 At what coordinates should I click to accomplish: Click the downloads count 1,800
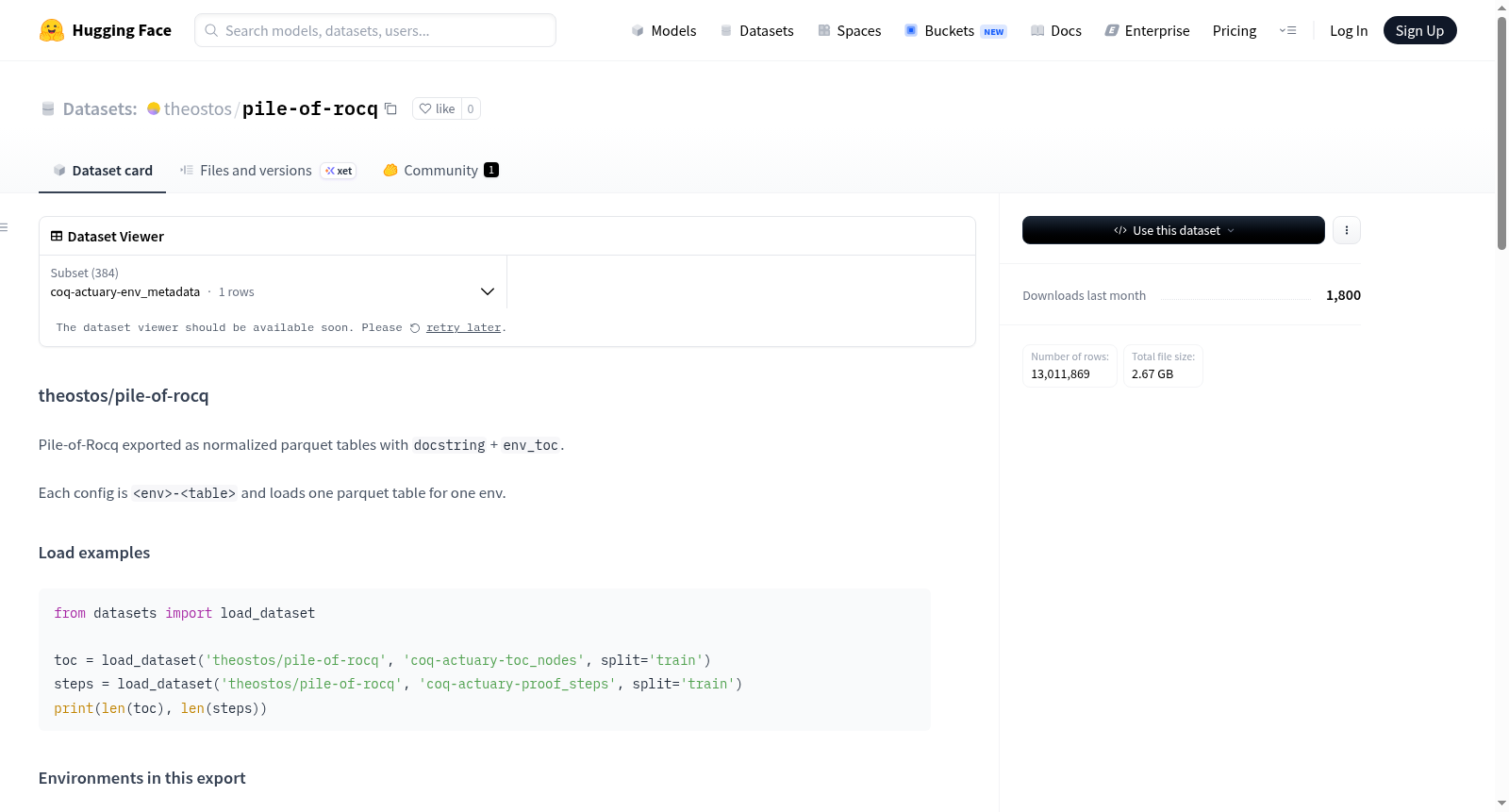click(x=1343, y=295)
